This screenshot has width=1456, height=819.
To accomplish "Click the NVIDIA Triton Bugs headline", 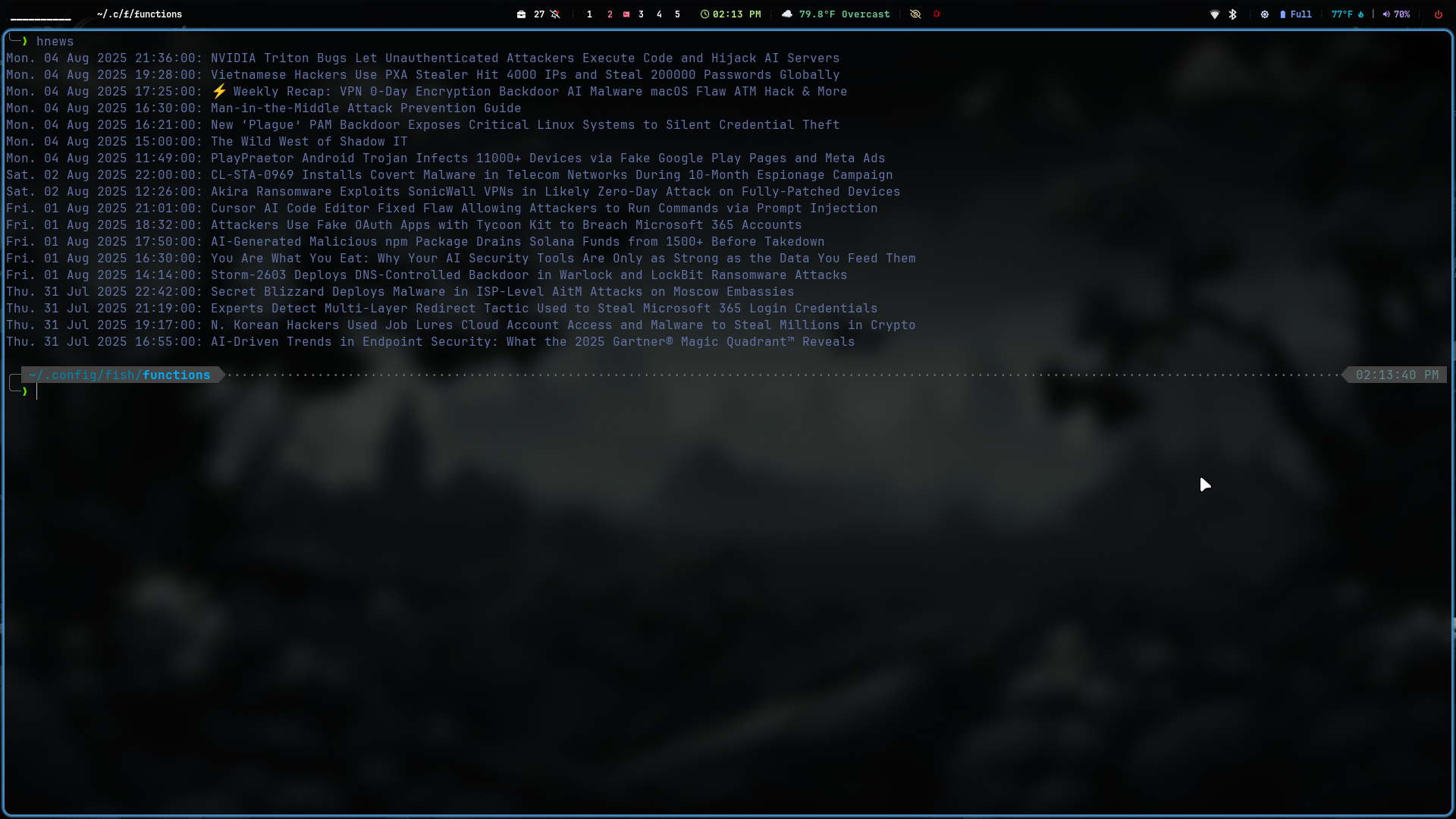I will tap(526, 58).
